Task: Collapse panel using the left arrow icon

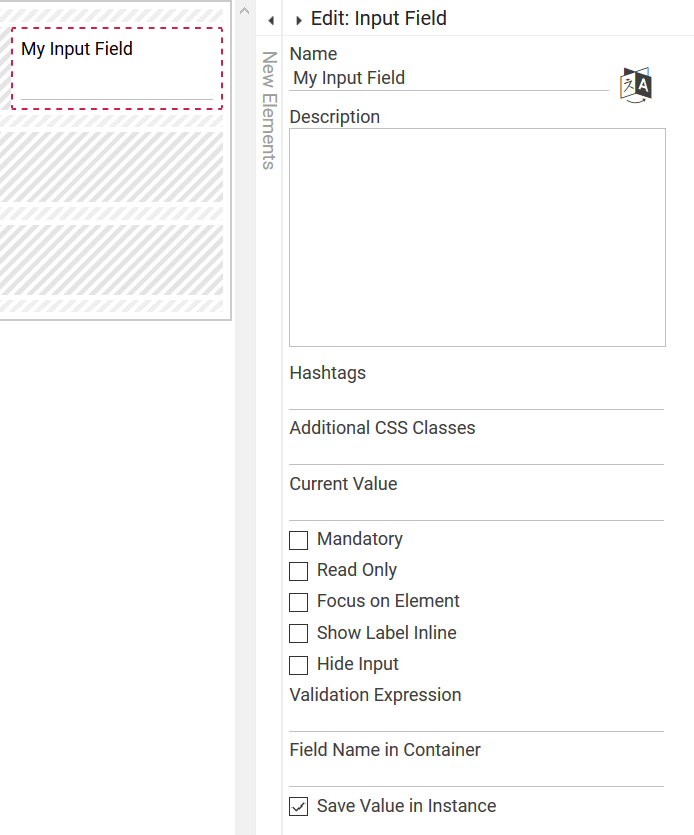Action: pyautogui.click(x=270, y=20)
